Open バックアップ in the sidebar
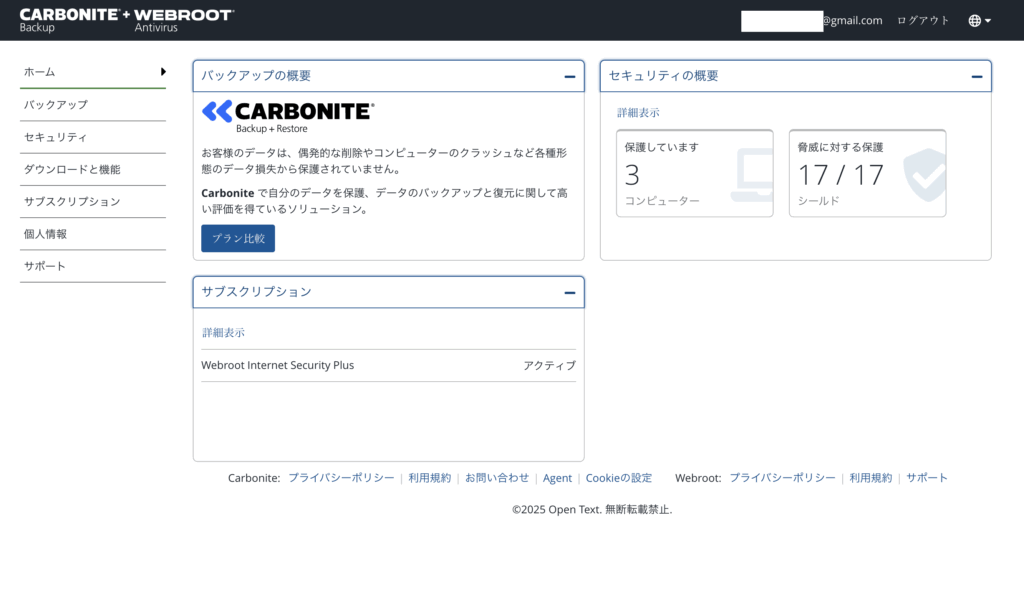Viewport: 1024px width, 592px height. coord(92,105)
